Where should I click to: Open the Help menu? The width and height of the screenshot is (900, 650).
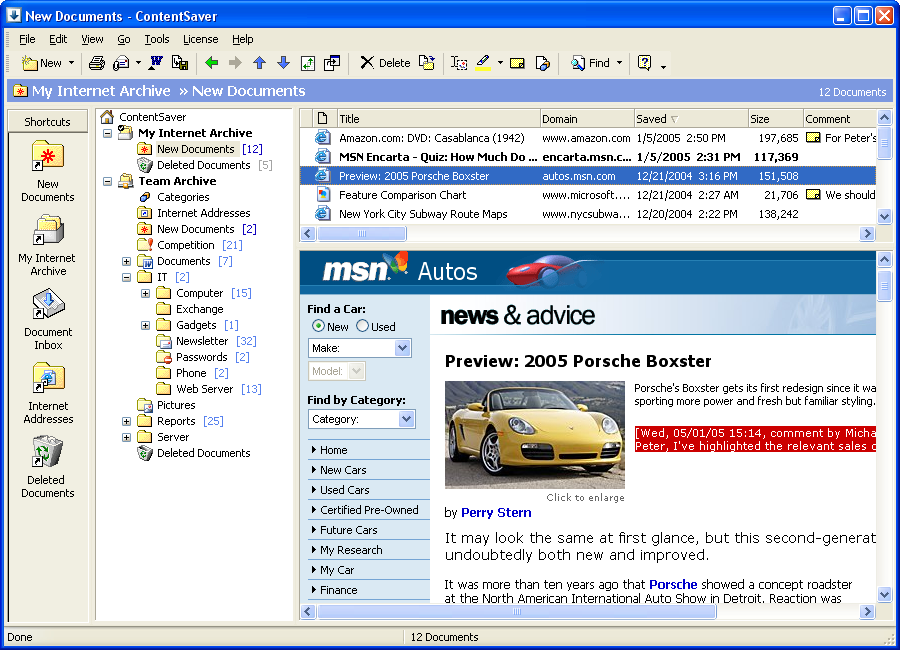(x=243, y=39)
